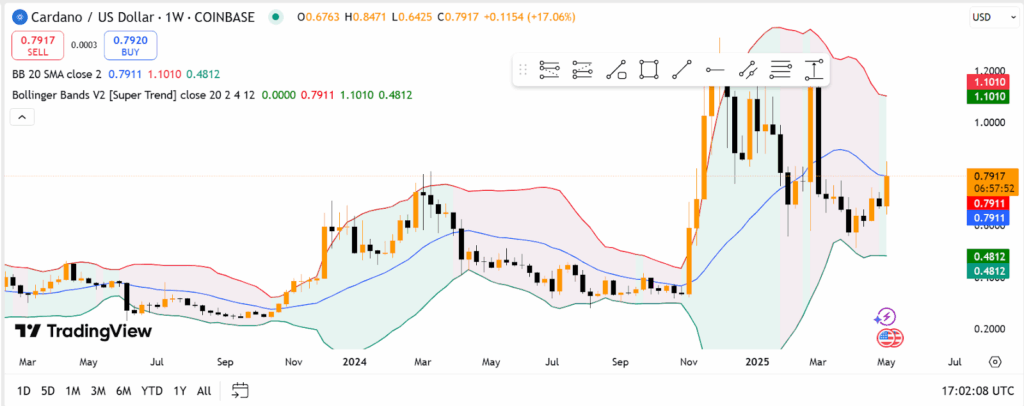Screen dimensions: 1024x406
Task: Click the red 0.7911 price label
Action: [x=987, y=204]
